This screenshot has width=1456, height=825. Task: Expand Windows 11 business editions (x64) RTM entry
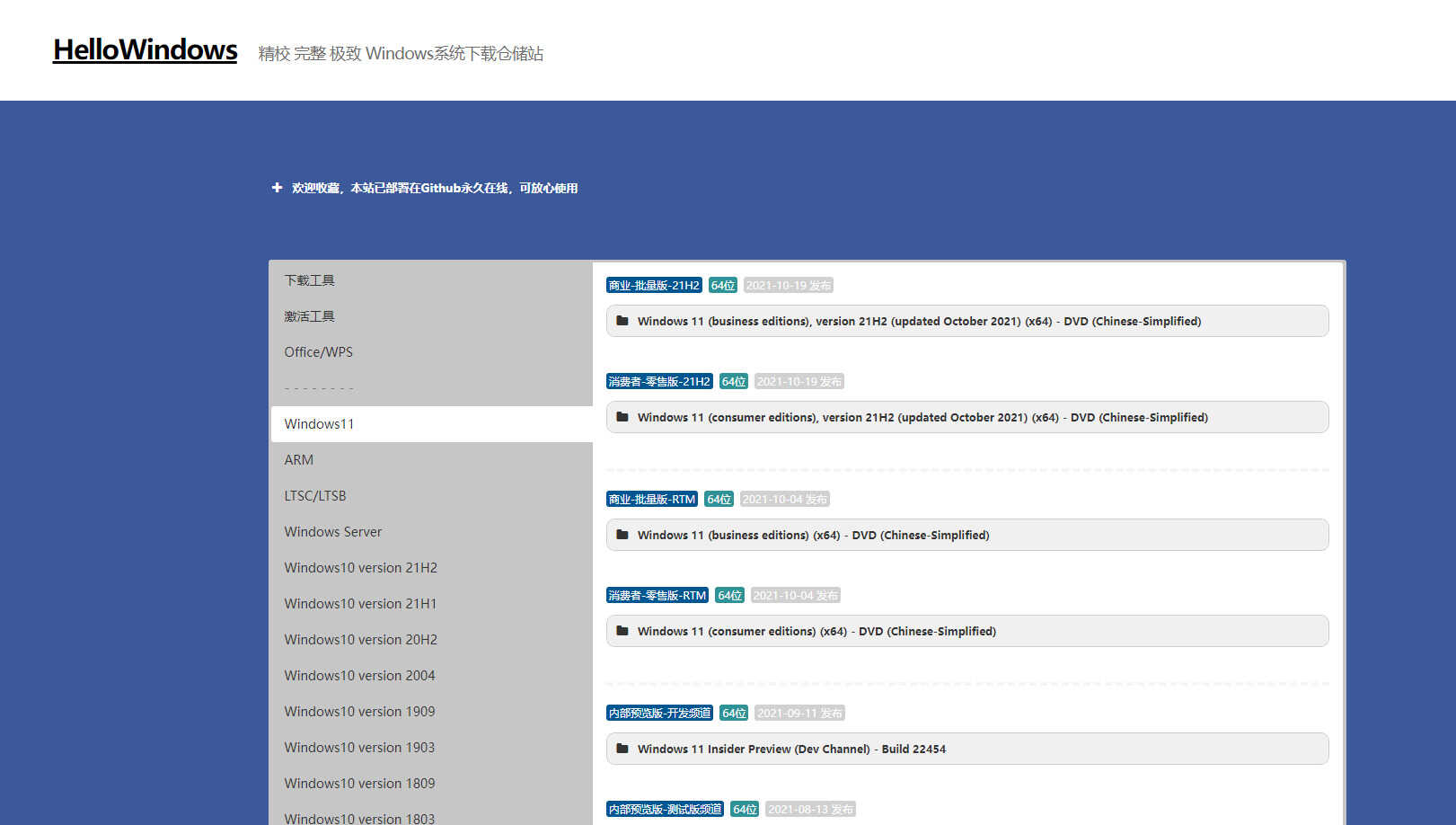pos(967,535)
